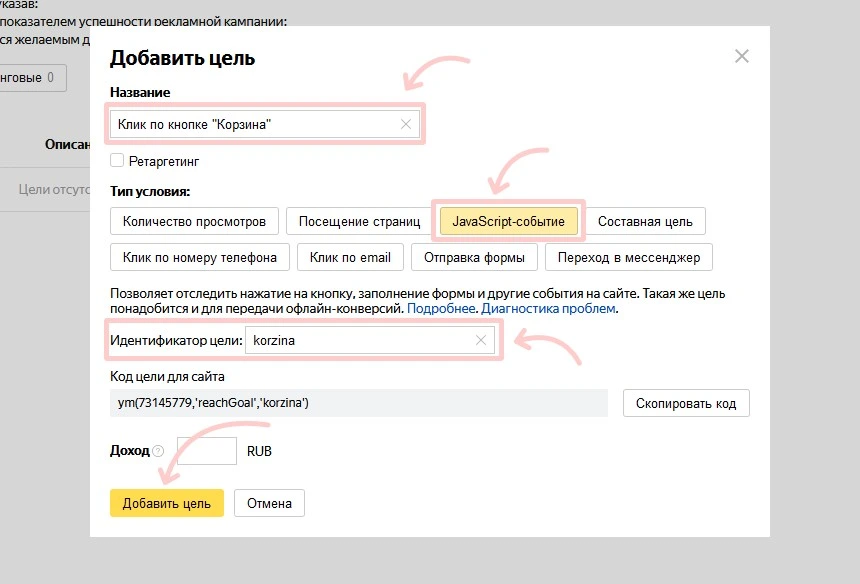The image size is (860, 584).
Task: Click the Скопировать код button
Action: pyautogui.click(x=685, y=403)
